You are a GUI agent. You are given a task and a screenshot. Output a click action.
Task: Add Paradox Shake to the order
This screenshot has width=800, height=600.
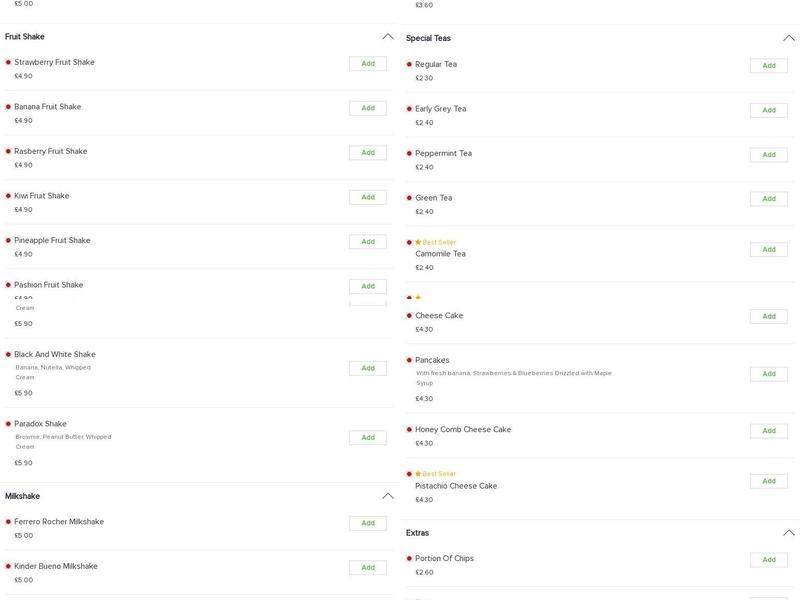click(x=368, y=438)
